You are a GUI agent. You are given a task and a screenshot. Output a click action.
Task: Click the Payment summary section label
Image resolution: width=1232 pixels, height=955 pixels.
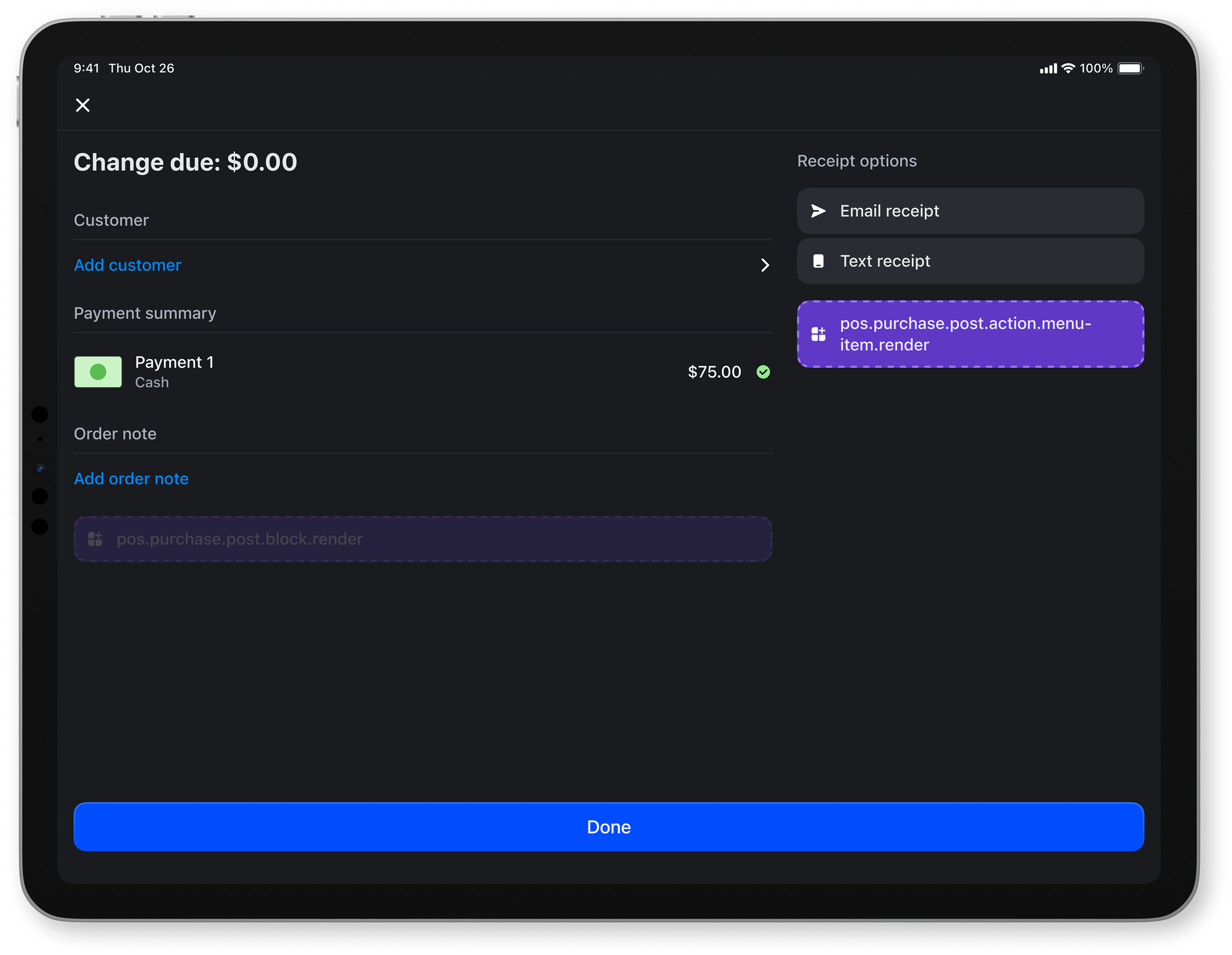click(x=145, y=313)
